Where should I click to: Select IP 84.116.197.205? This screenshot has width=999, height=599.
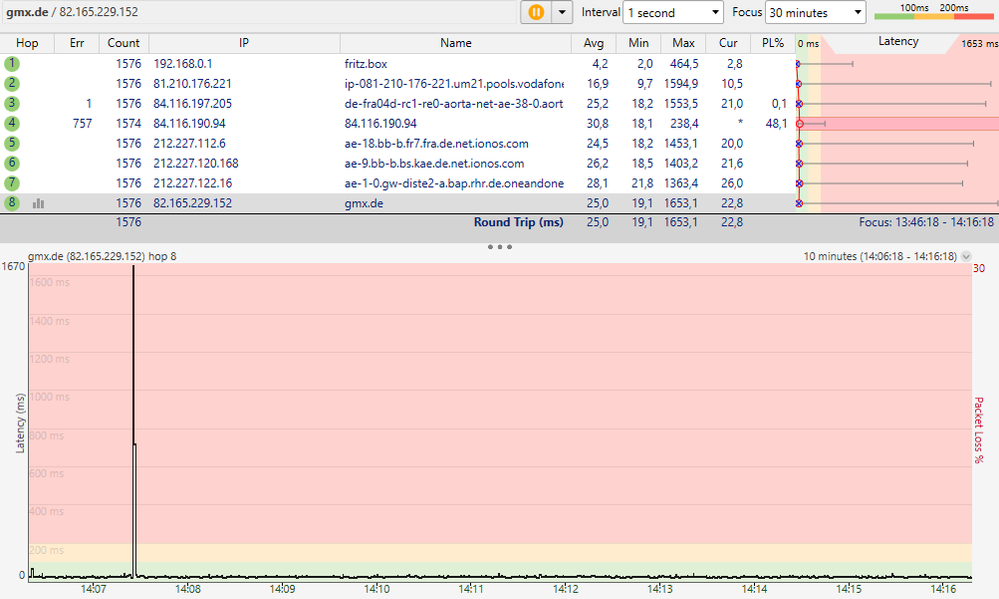192,103
